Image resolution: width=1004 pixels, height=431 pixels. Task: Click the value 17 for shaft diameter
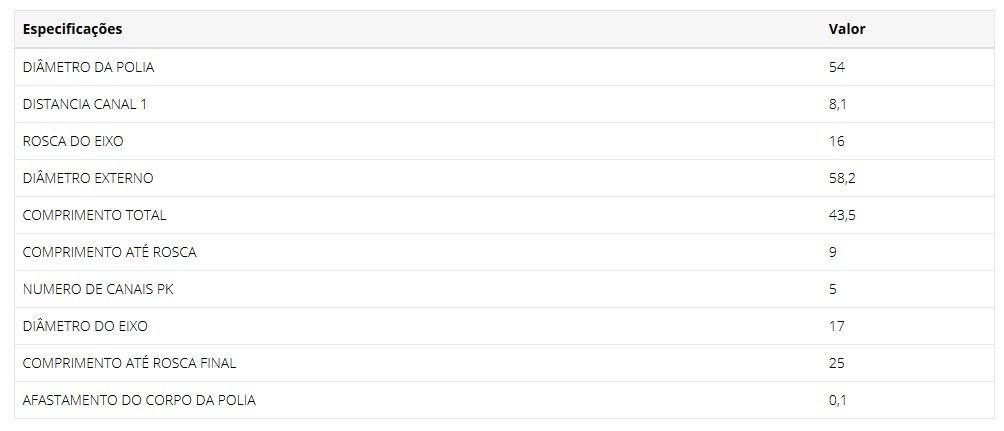point(836,327)
